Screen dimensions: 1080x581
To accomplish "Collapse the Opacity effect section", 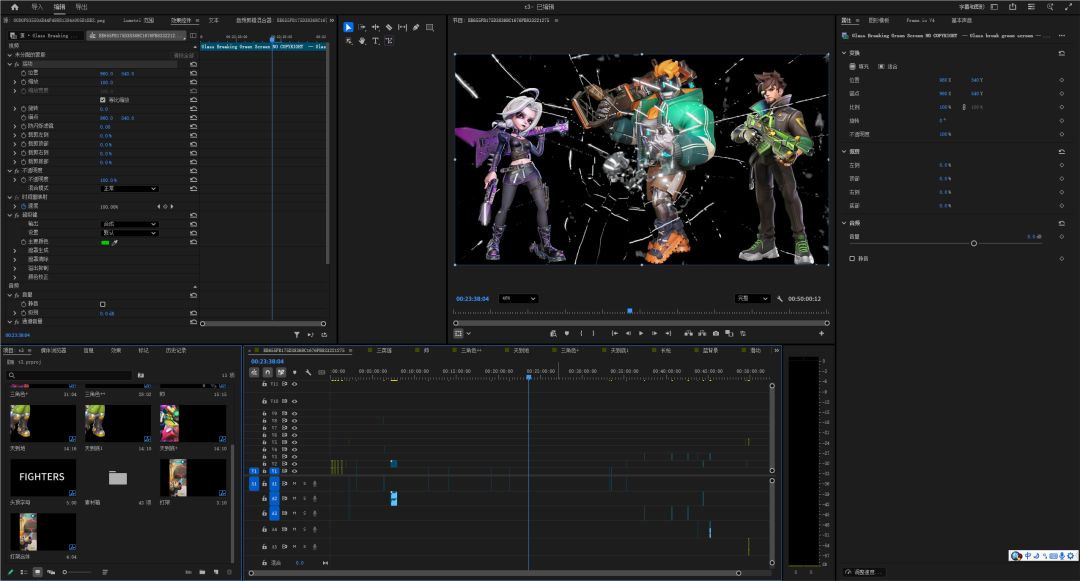I will pyautogui.click(x=10, y=171).
